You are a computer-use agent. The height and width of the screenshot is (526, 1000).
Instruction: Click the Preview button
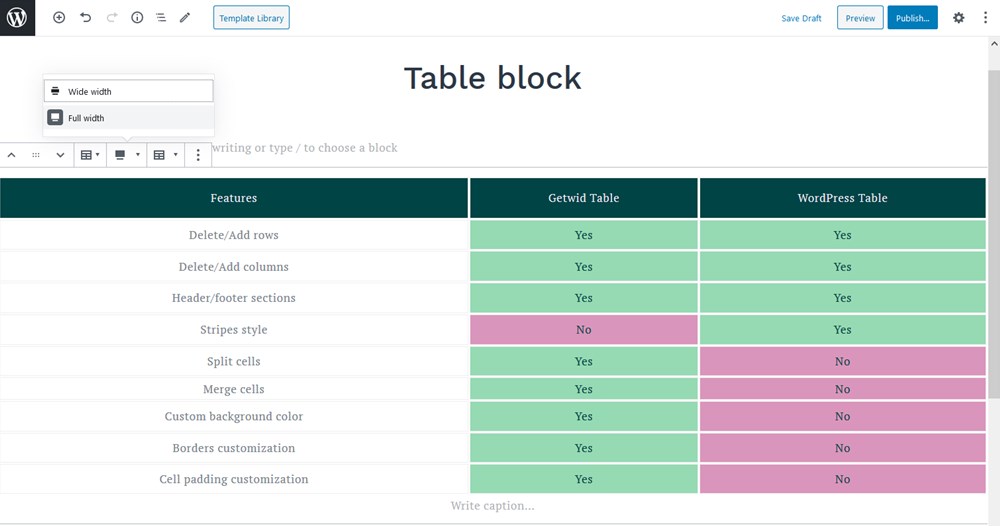(860, 18)
